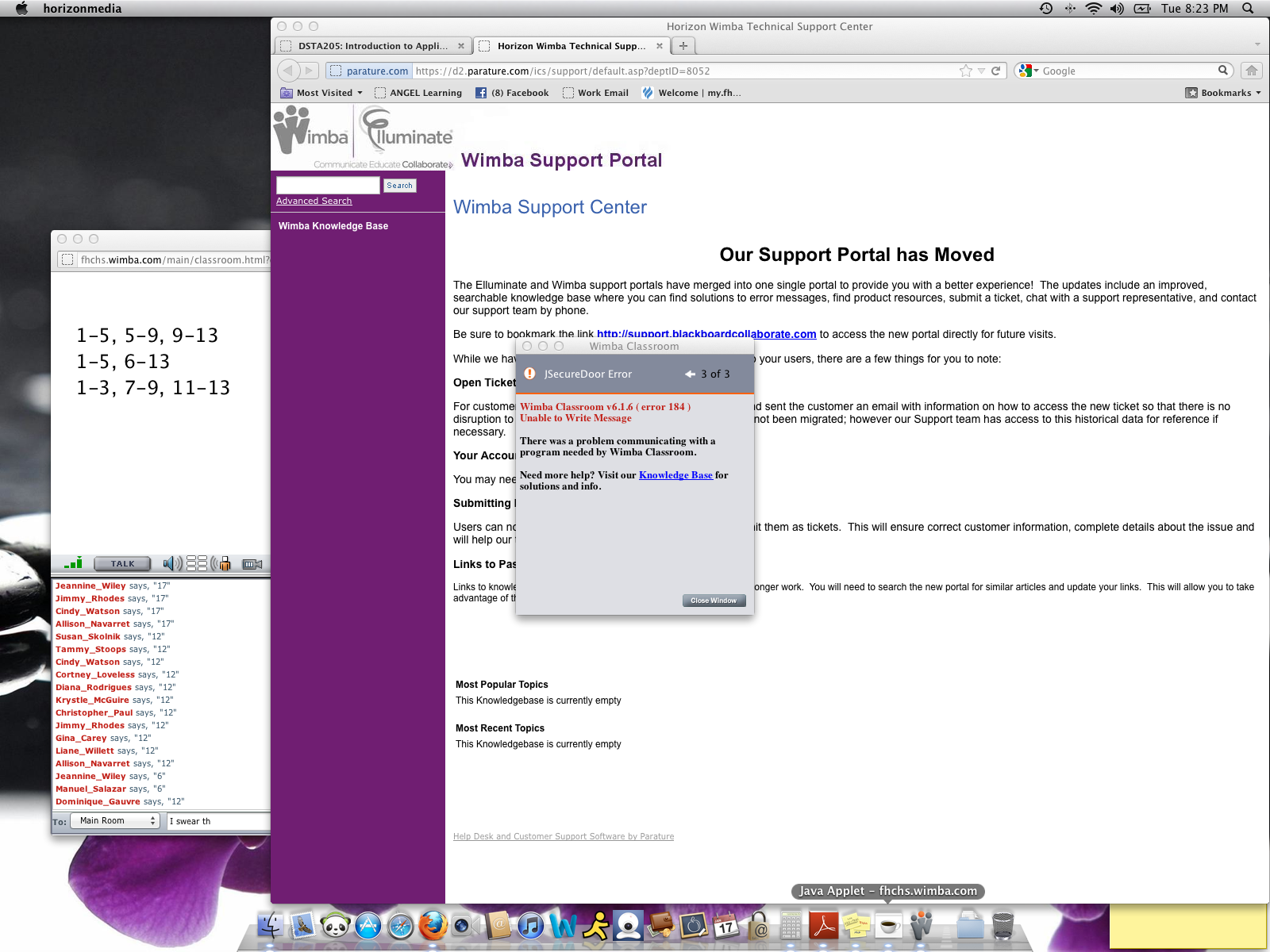Viewport: 1270px width, 952px height.
Task: Click the Wimba logo in portal header
Action: click(x=311, y=131)
